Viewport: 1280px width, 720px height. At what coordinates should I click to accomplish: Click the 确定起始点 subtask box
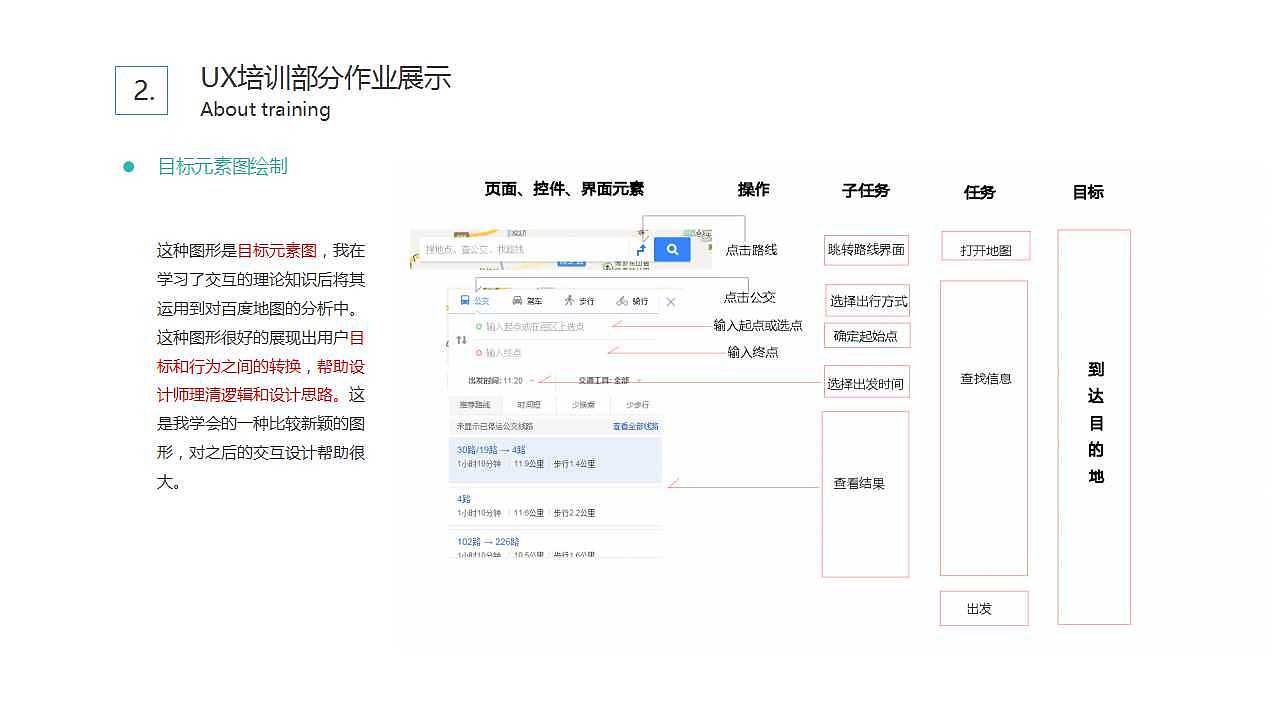point(866,335)
